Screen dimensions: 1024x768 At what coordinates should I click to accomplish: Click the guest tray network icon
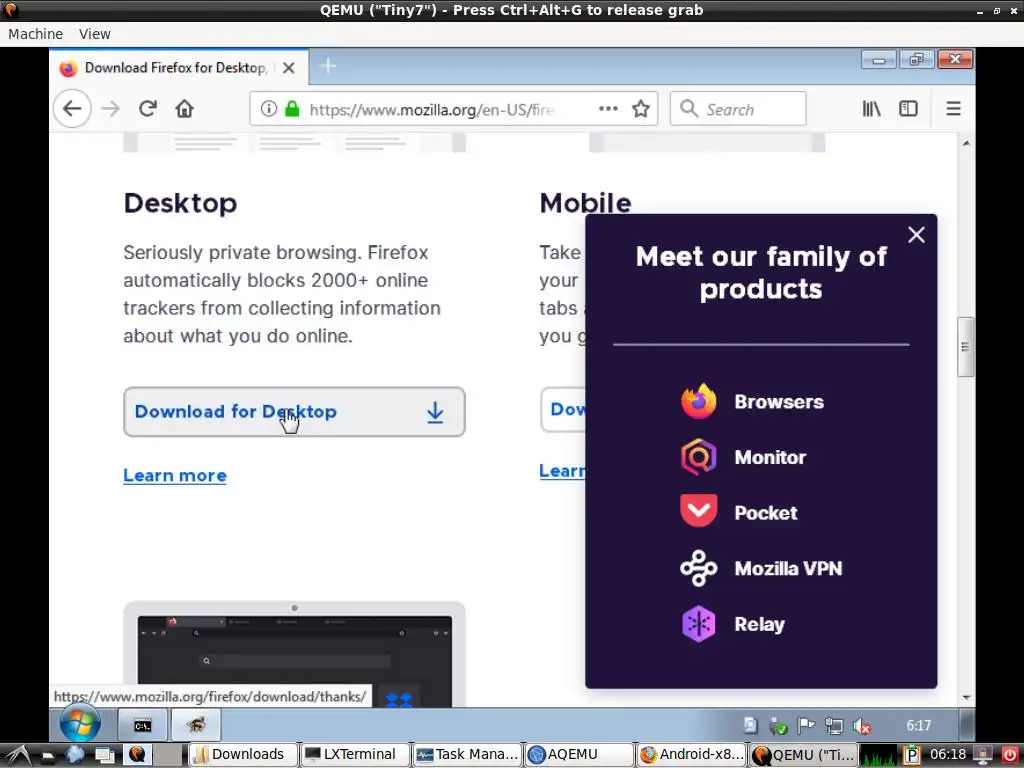tap(834, 726)
